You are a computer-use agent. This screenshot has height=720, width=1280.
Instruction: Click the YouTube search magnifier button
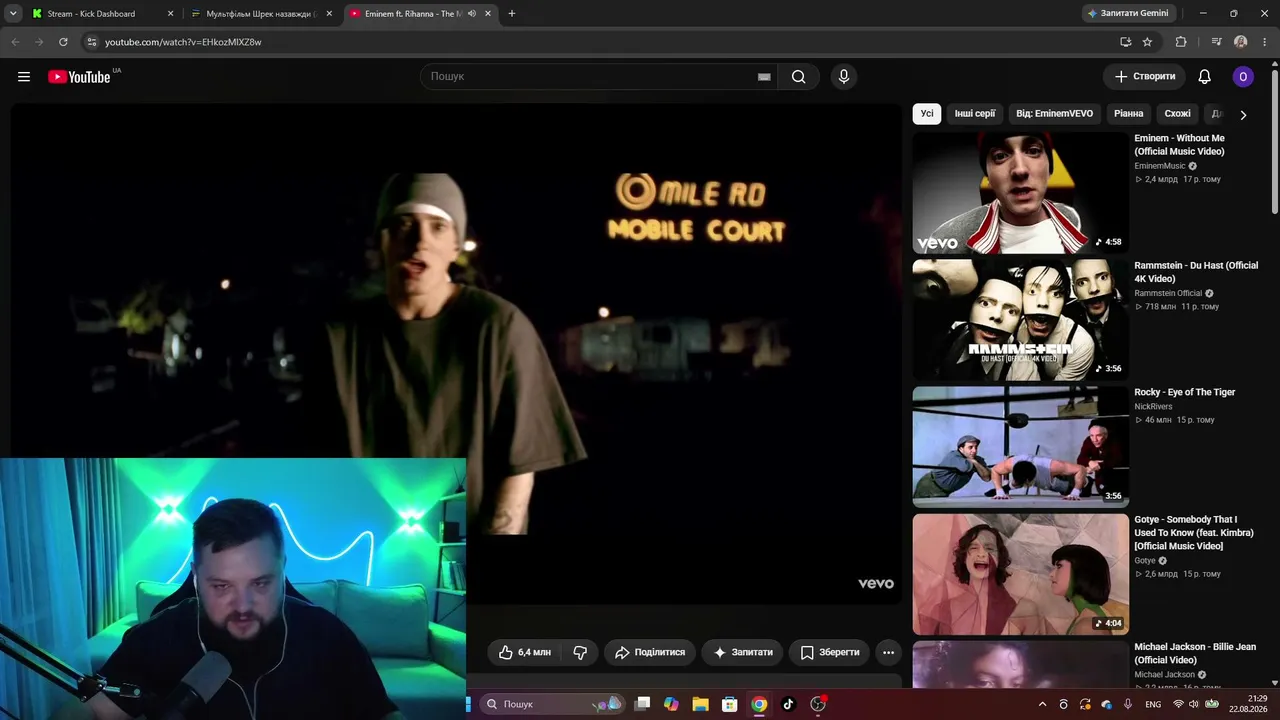point(798,77)
